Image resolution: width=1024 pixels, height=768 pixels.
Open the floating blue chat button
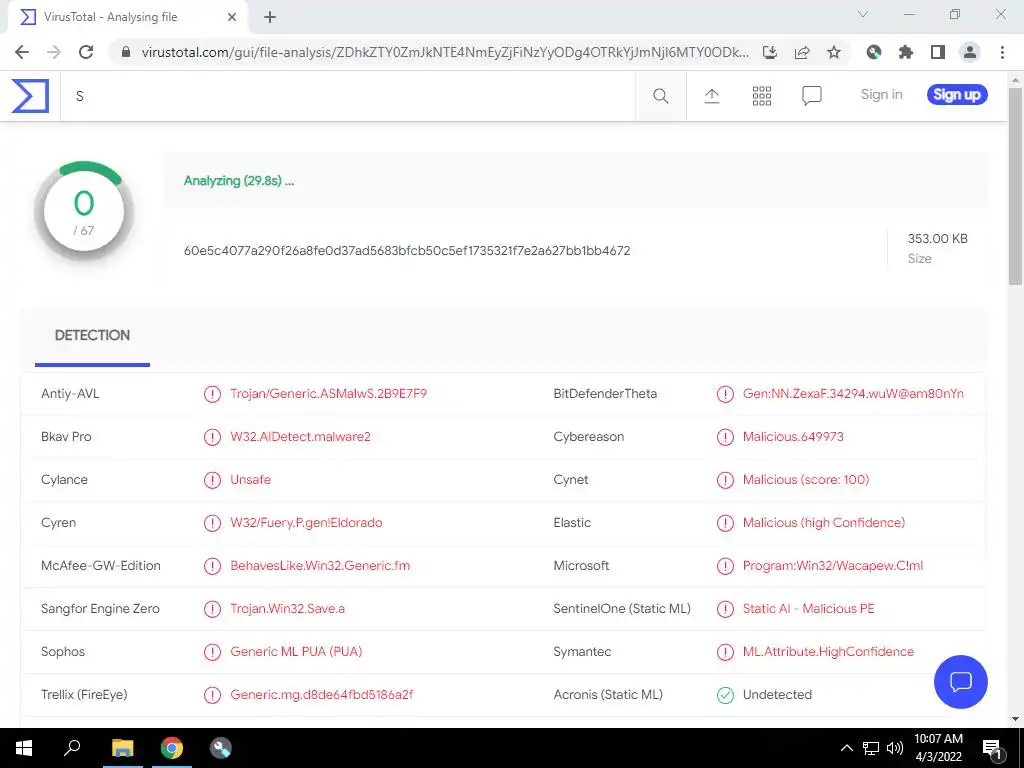point(961,682)
